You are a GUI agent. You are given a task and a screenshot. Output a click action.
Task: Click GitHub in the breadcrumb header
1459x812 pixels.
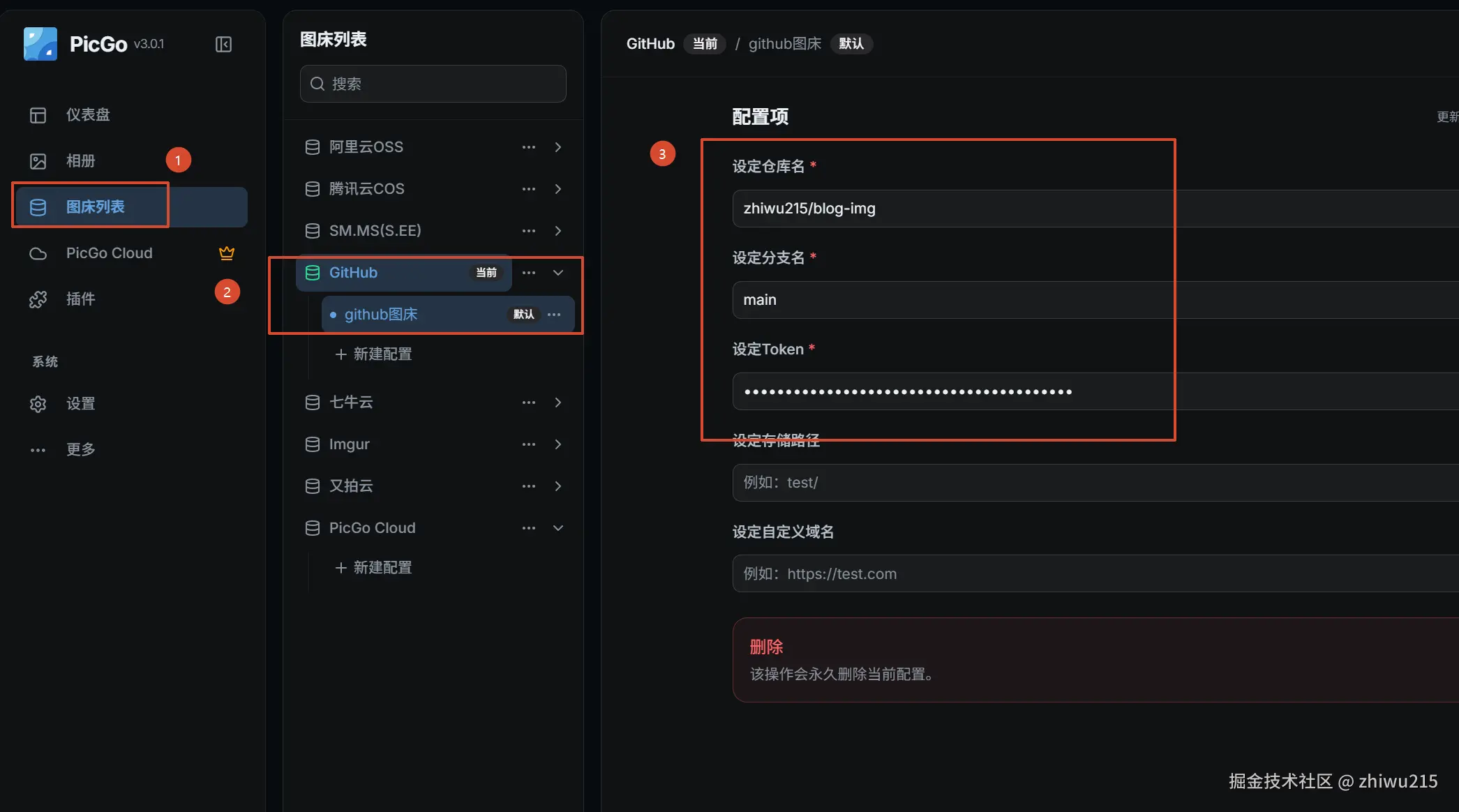[650, 44]
